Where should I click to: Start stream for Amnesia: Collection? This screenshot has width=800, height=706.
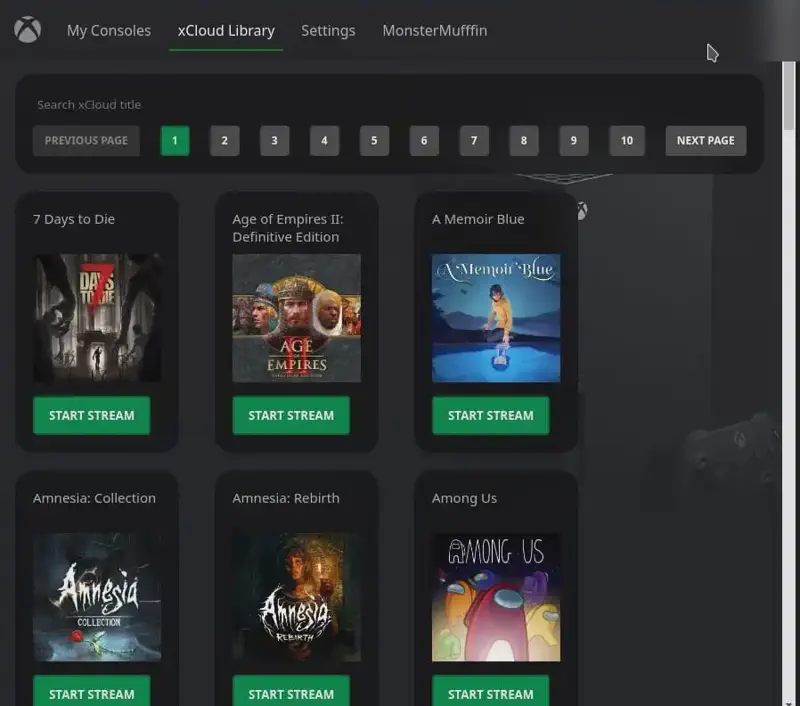tap(91, 692)
